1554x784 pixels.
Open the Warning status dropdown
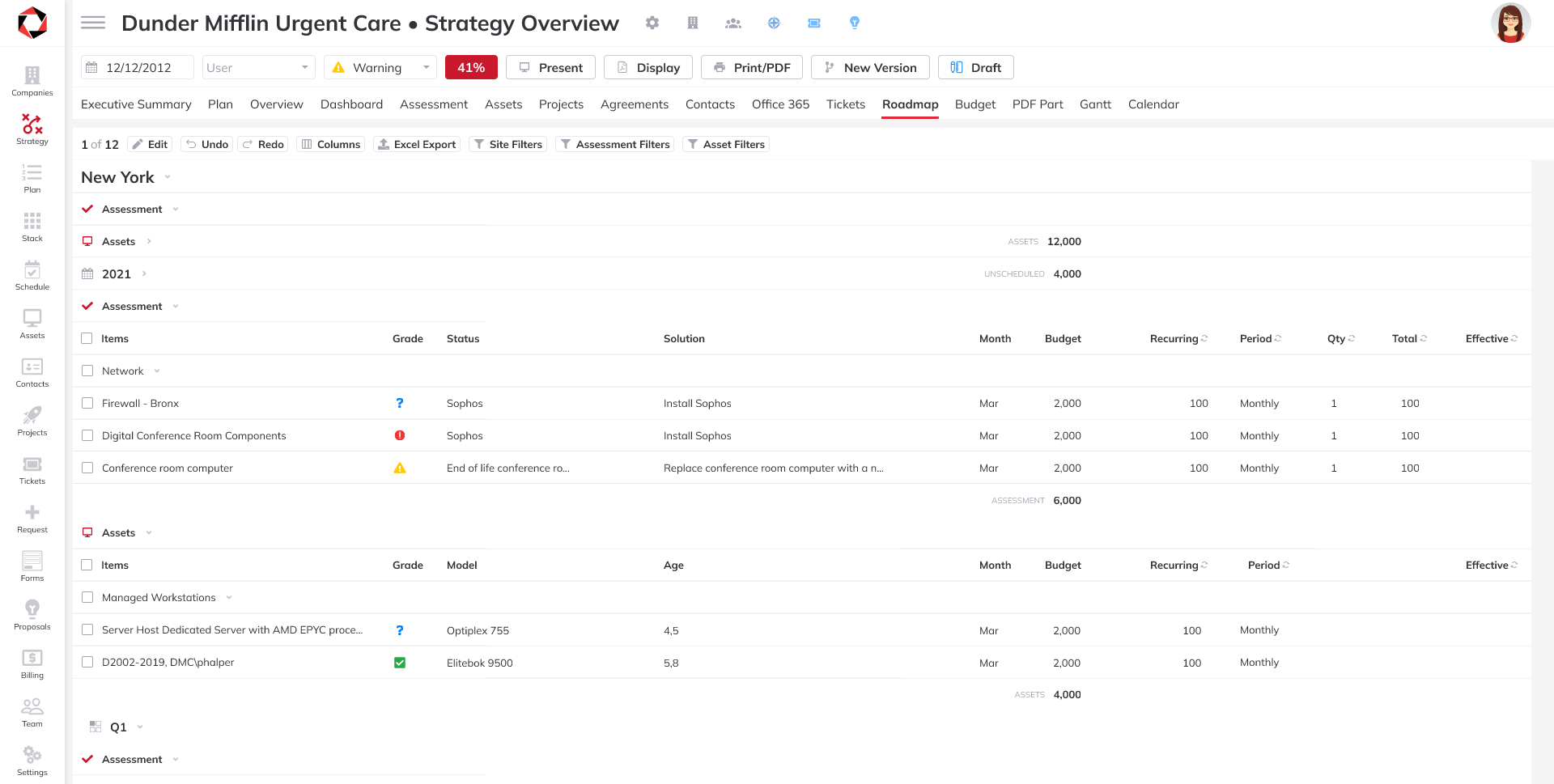[380, 67]
